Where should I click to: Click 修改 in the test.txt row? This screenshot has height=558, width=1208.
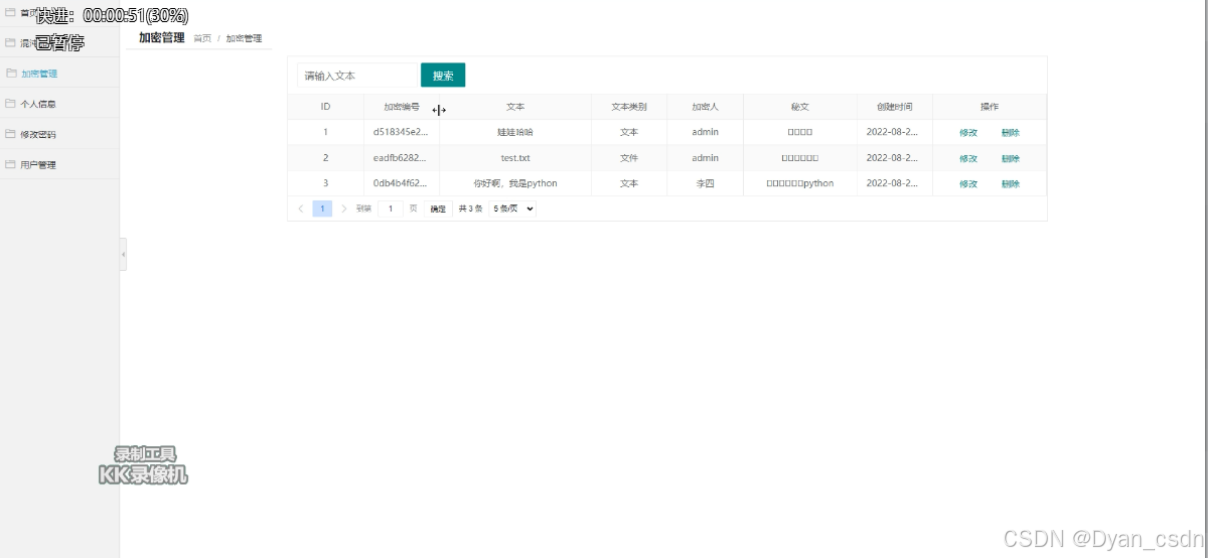coord(968,158)
